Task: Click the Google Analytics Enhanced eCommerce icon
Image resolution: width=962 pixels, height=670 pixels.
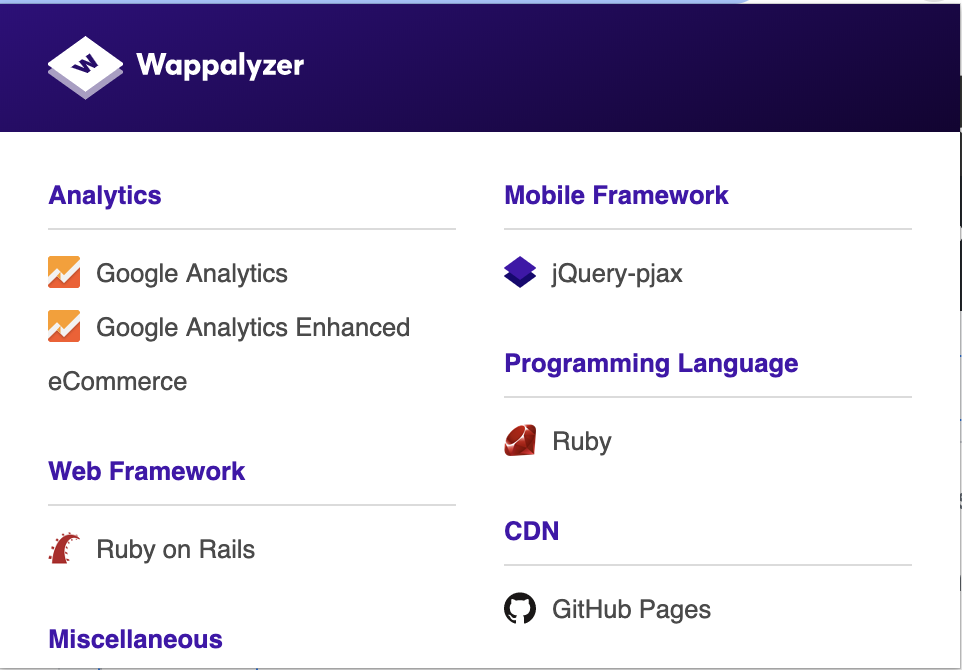Action: (63, 326)
